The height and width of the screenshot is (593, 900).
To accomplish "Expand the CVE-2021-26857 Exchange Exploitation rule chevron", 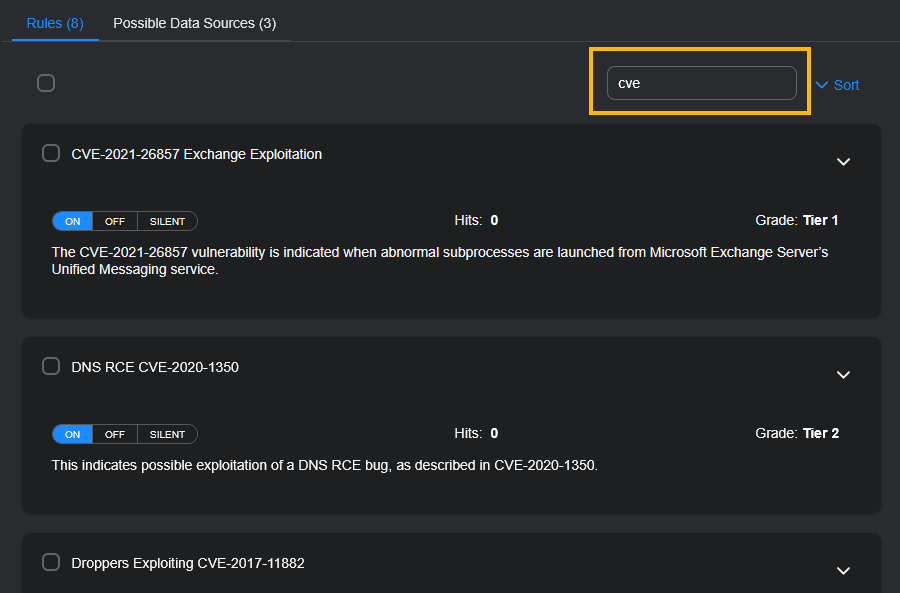I will point(843,162).
